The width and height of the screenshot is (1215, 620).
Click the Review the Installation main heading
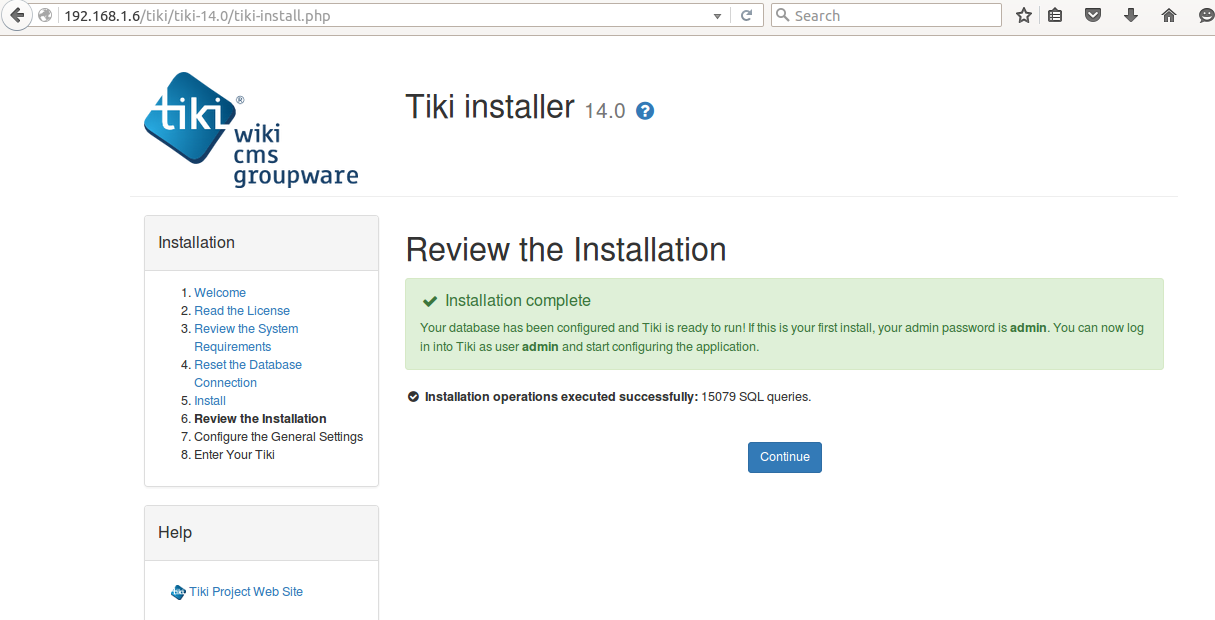point(566,249)
